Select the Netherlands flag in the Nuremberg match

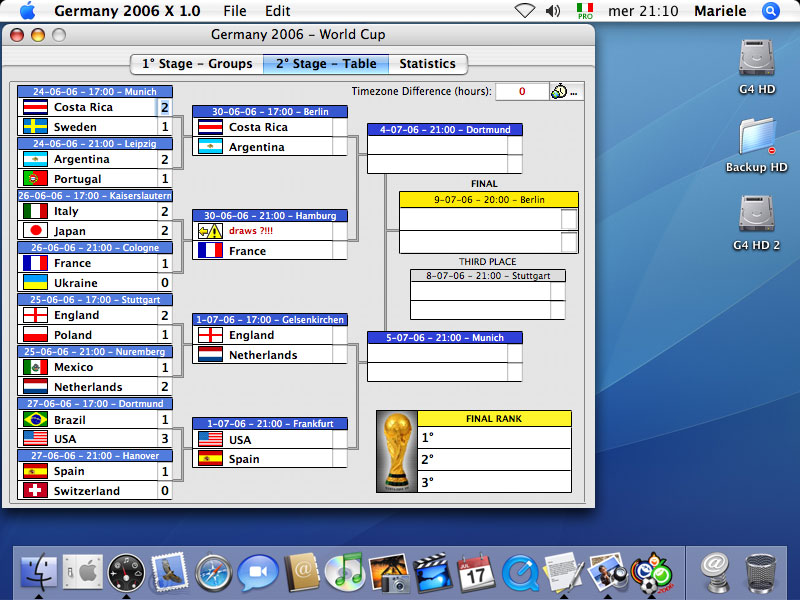tap(35, 387)
